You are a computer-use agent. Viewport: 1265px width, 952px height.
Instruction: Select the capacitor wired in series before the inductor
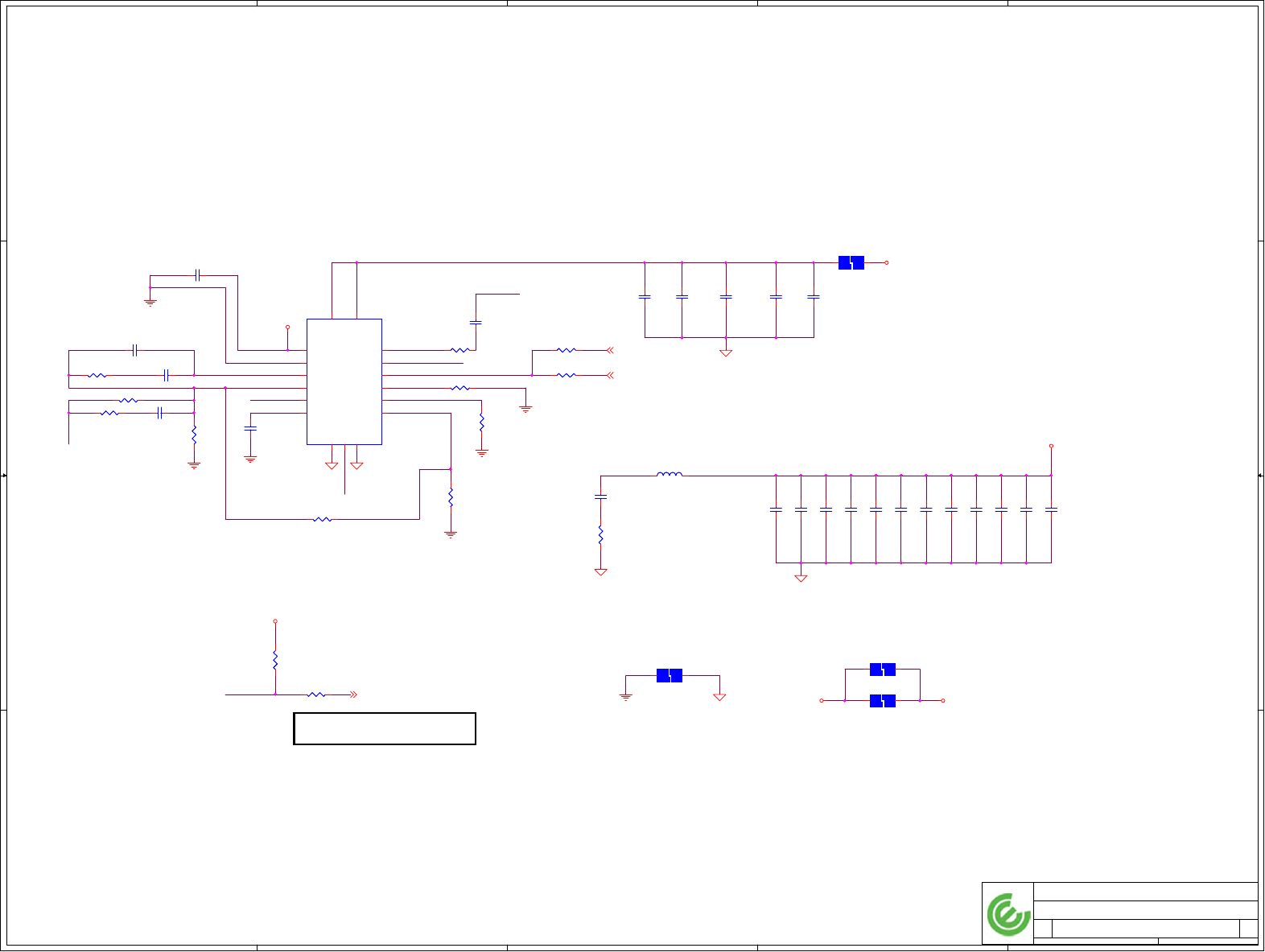pyautogui.click(x=600, y=497)
